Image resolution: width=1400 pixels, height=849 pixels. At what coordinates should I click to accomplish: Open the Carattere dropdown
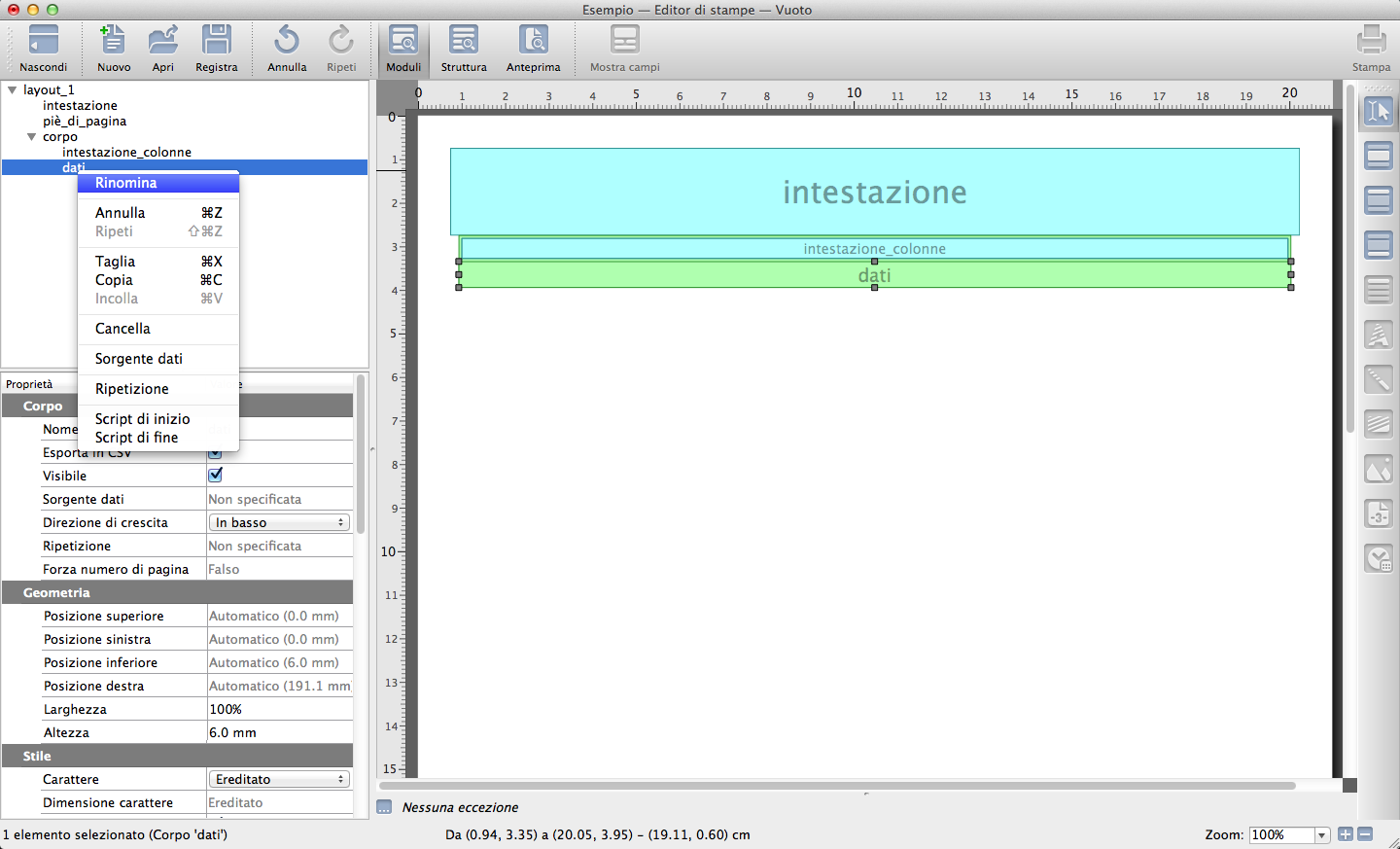[x=279, y=780]
